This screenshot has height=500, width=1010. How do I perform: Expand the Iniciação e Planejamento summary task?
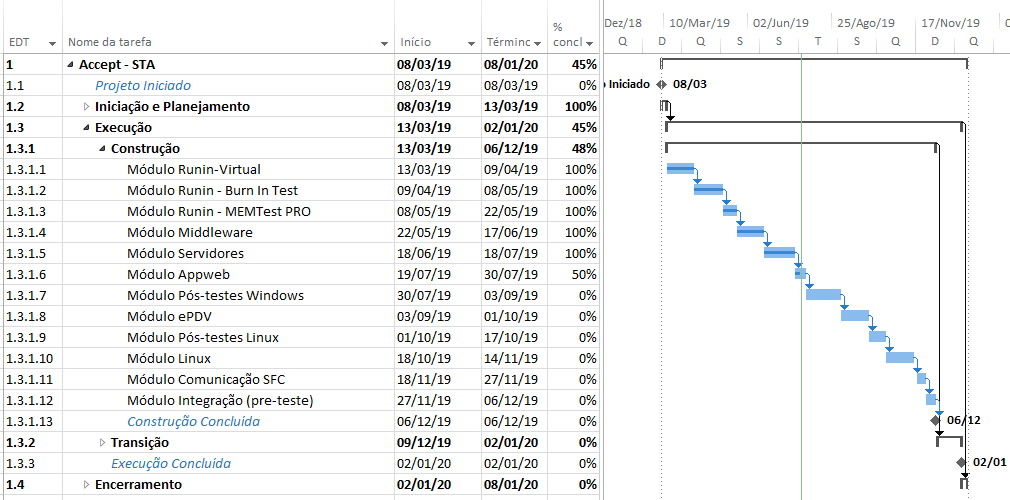point(87,106)
